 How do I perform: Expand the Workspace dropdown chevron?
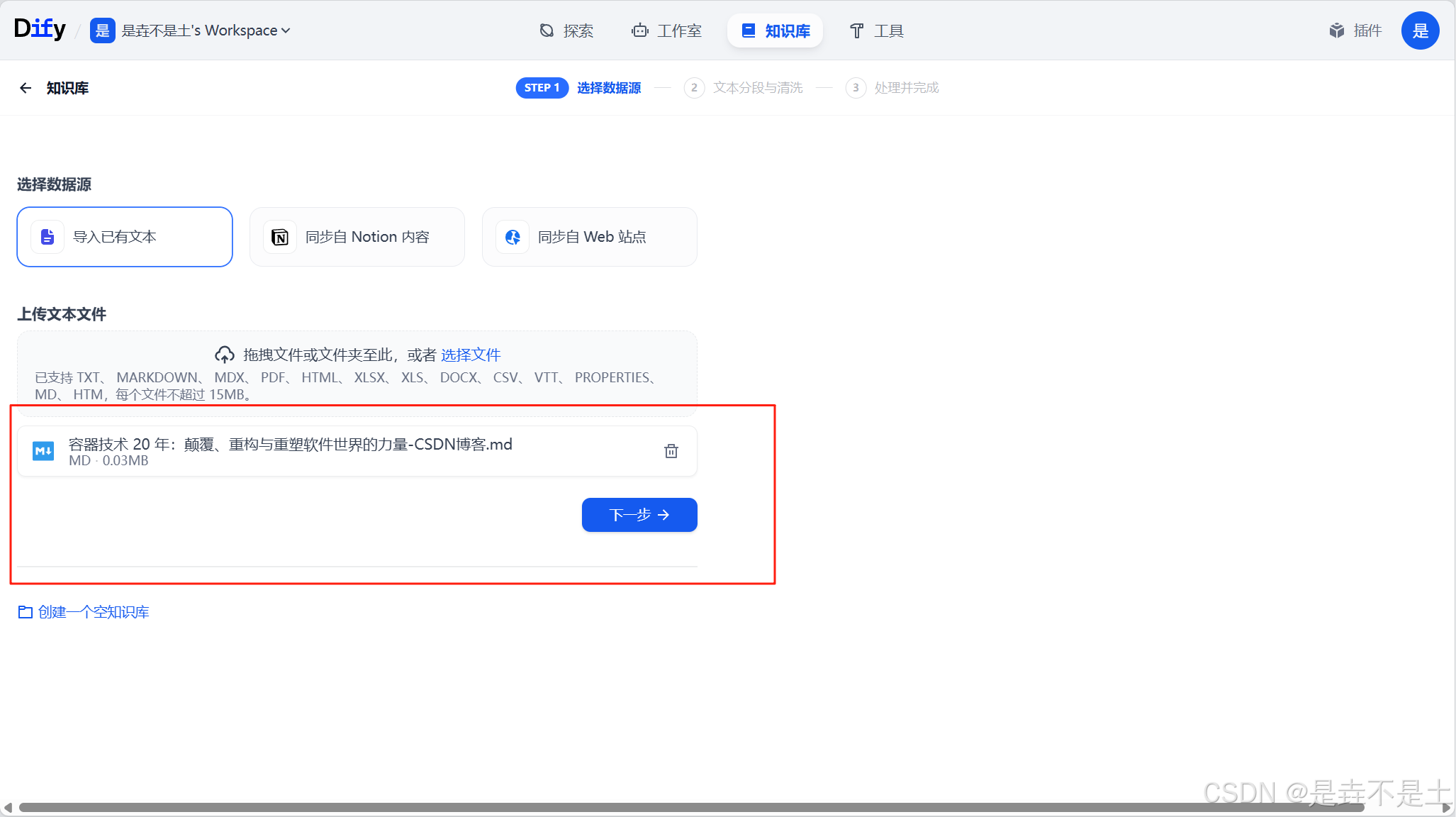click(286, 30)
